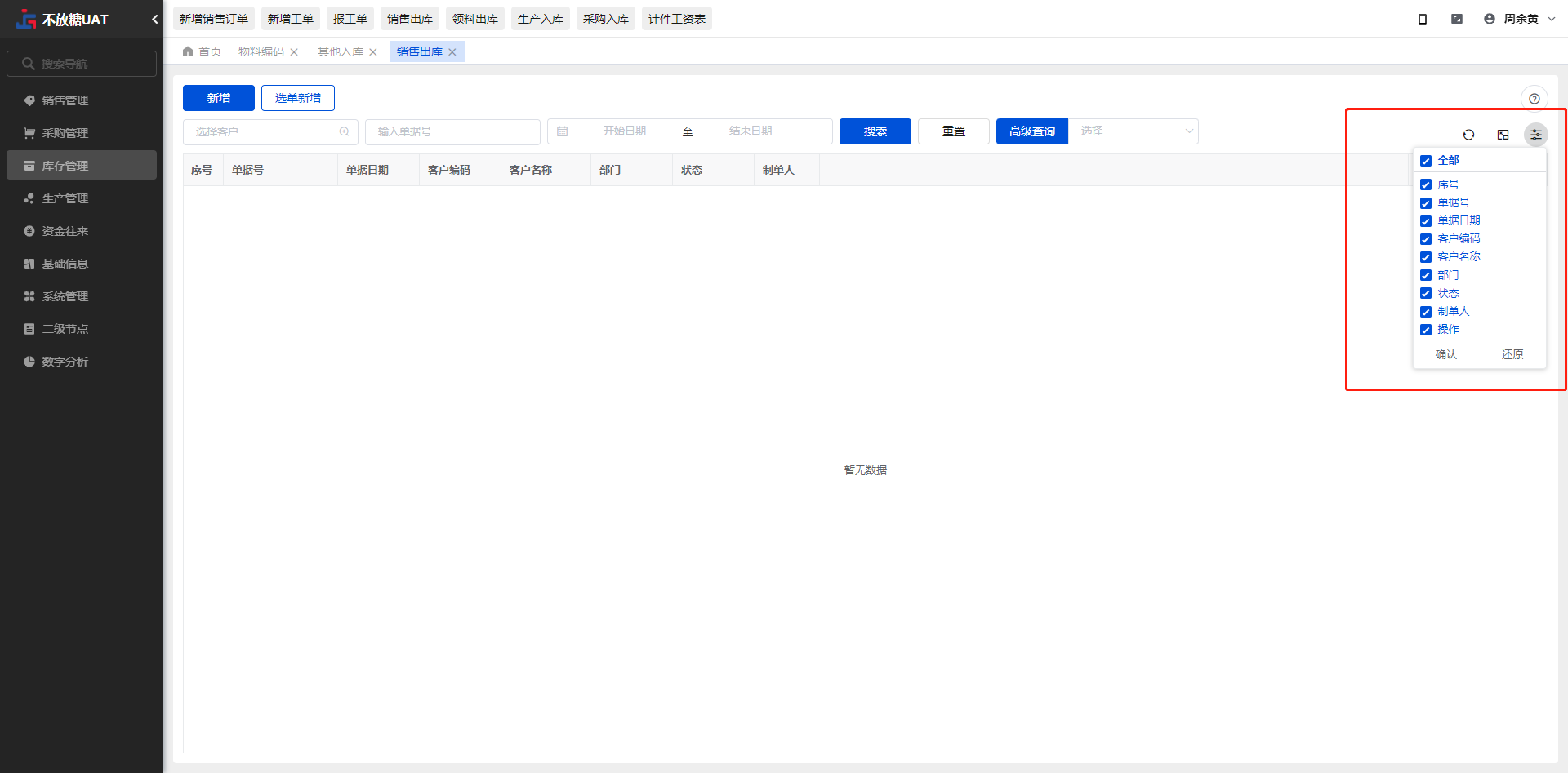Image resolution: width=1568 pixels, height=773 pixels.
Task: Click the refresh table icon
Action: (1469, 135)
